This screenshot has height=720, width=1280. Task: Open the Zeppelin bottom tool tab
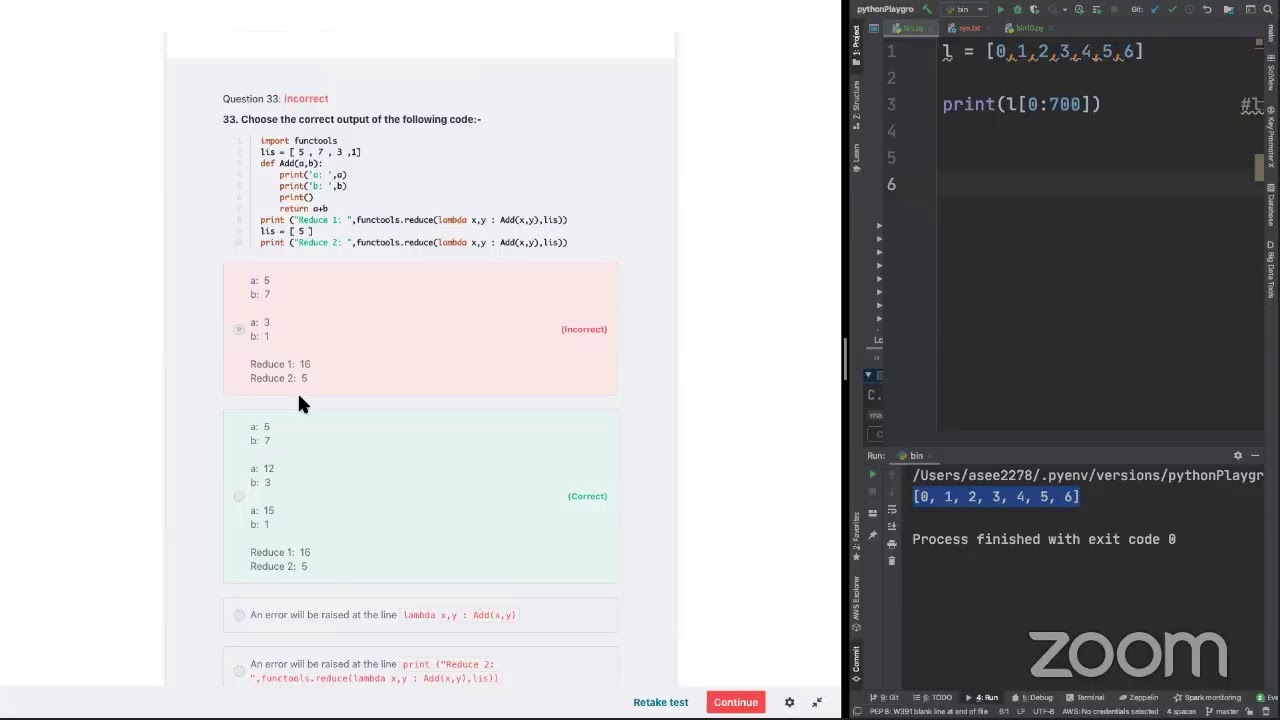pos(1138,698)
